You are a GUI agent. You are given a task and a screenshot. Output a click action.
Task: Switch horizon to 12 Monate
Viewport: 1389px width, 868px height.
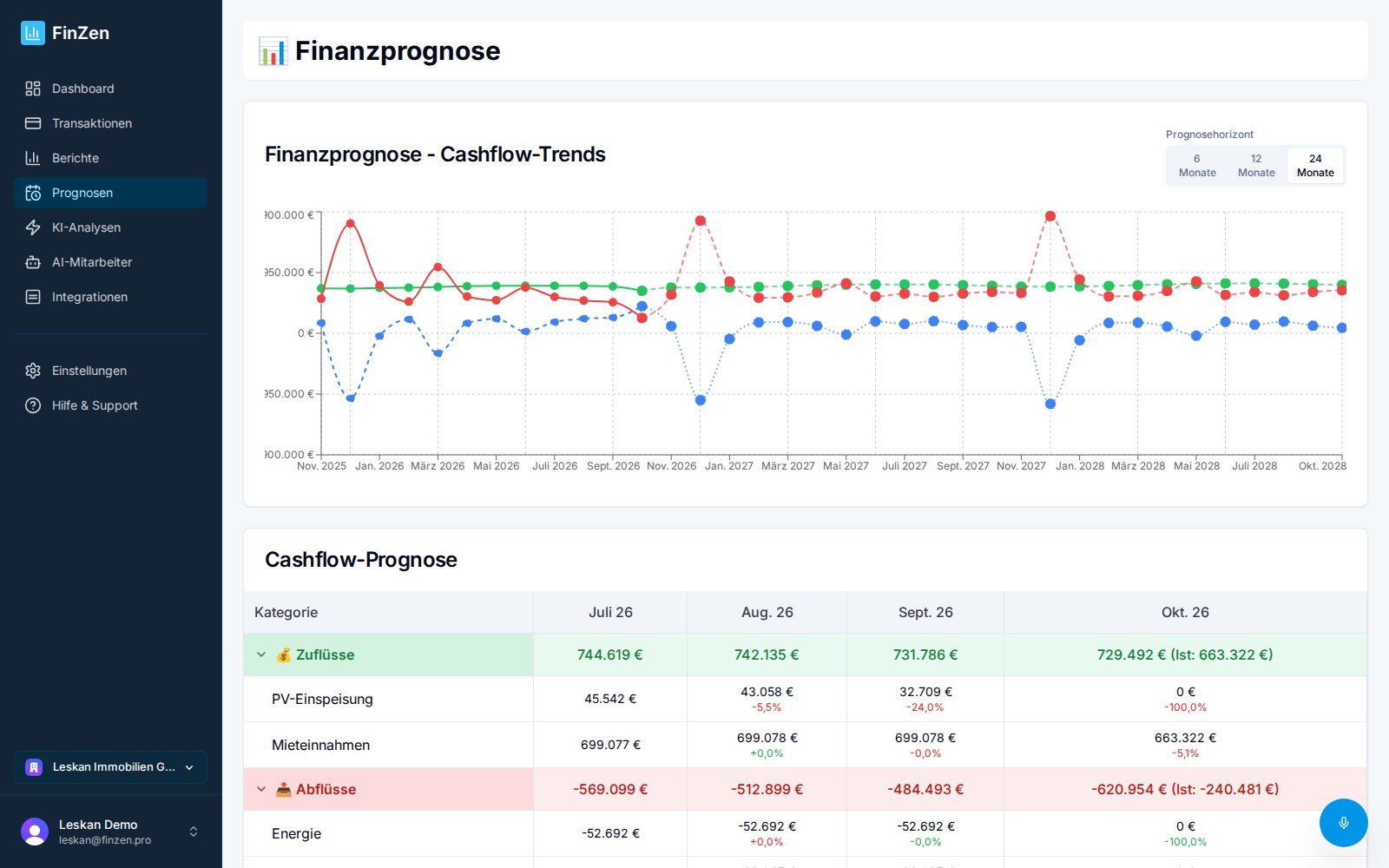pyautogui.click(x=1256, y=165)
